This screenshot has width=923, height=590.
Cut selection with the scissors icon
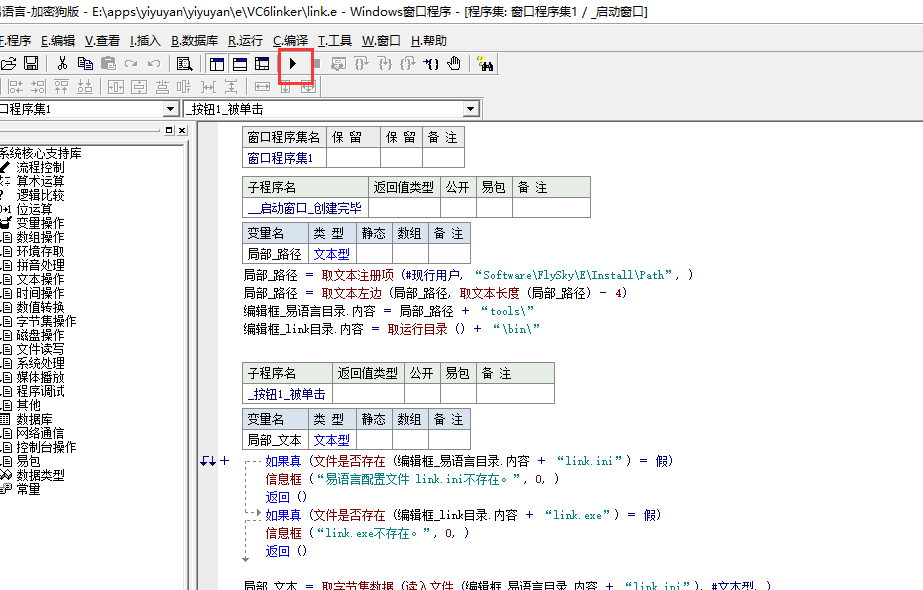[62, 64]
